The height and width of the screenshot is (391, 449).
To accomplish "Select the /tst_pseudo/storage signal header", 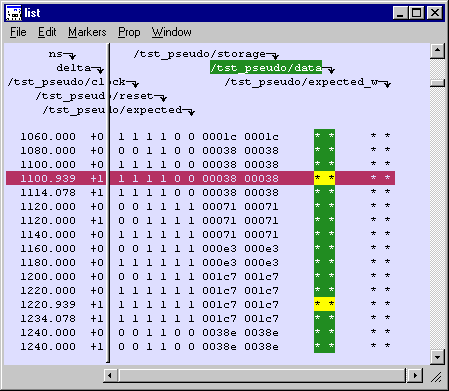I will [200, 54].
